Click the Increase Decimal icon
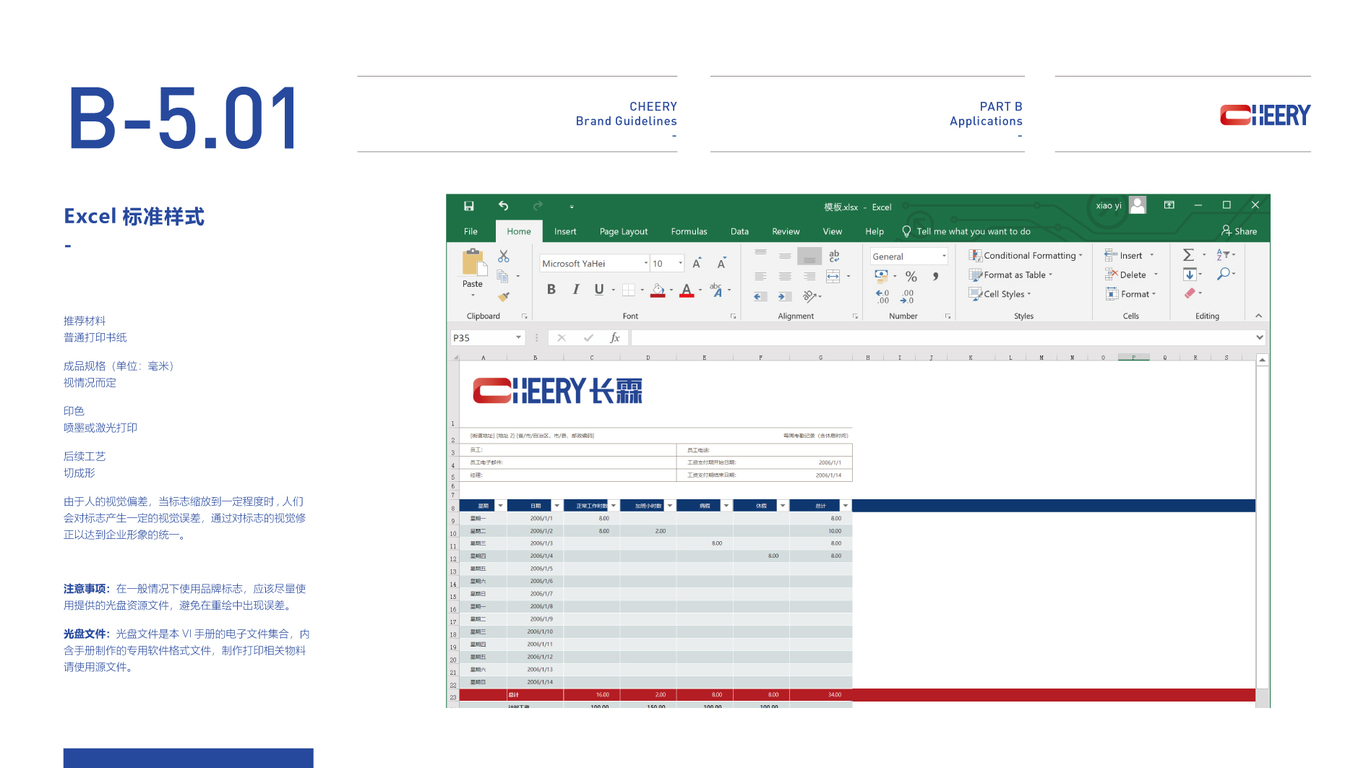Screen dimensions: 1366x768 pos(883,297)
